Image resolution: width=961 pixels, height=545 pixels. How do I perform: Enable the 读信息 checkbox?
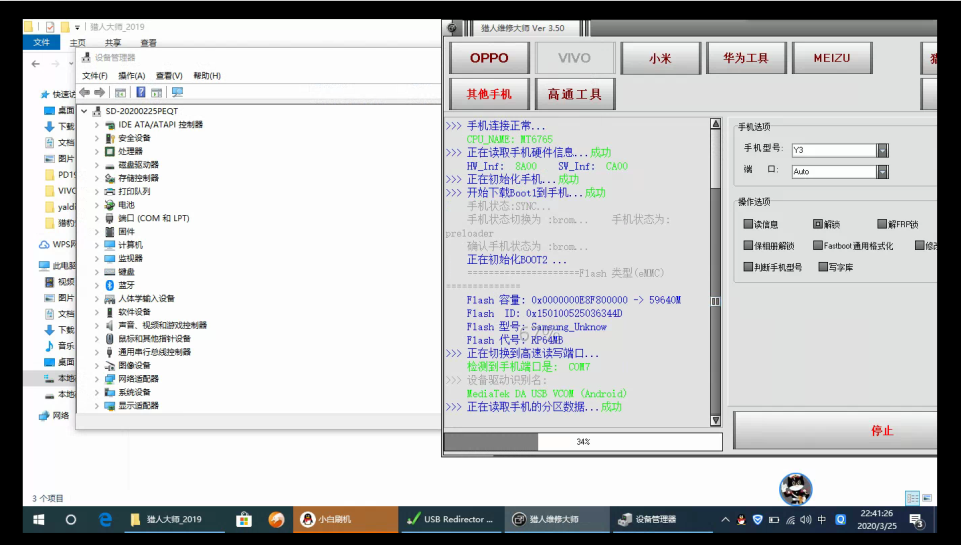click(748, 224)
